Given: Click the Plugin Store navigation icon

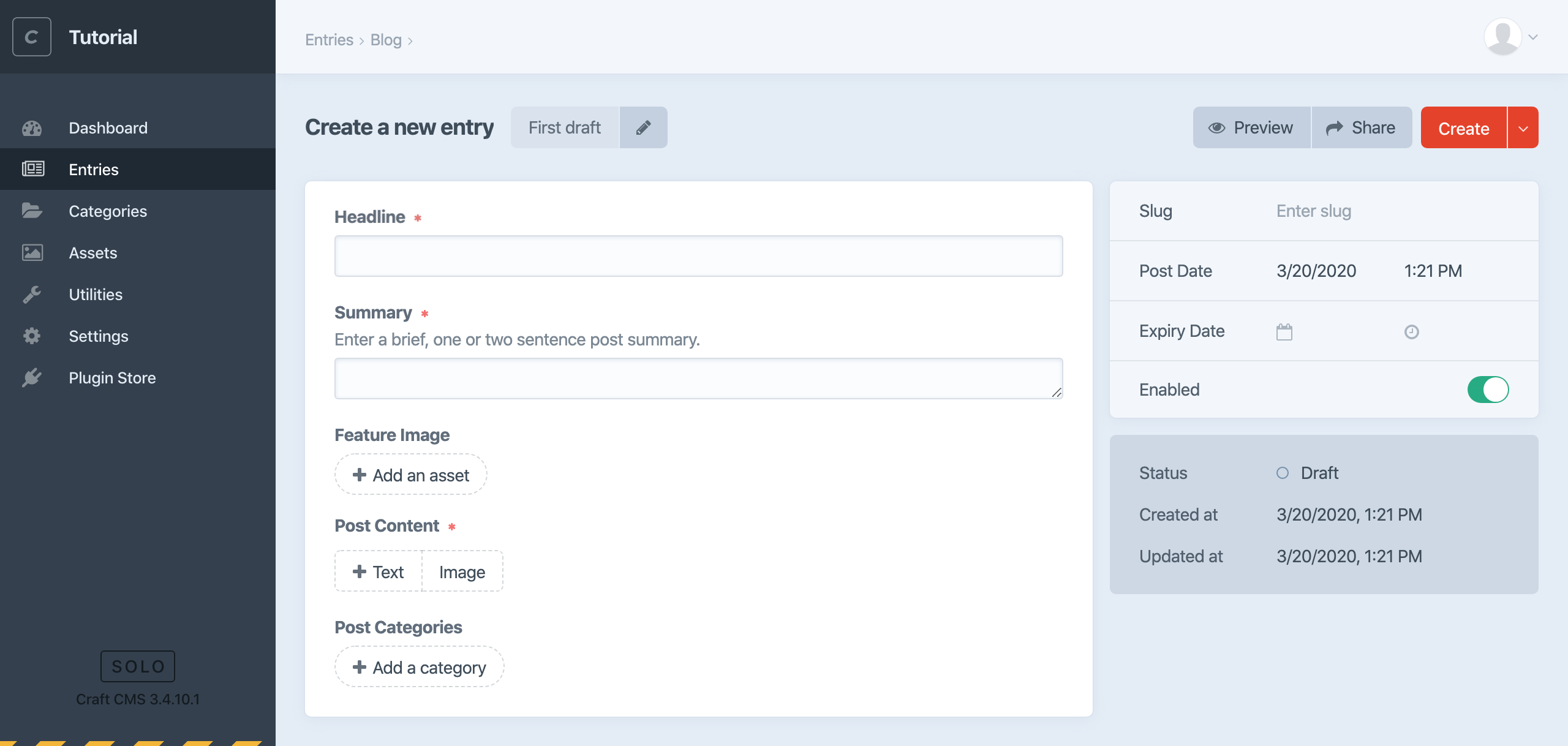Looking at the screenshot, I should (32, 377).
